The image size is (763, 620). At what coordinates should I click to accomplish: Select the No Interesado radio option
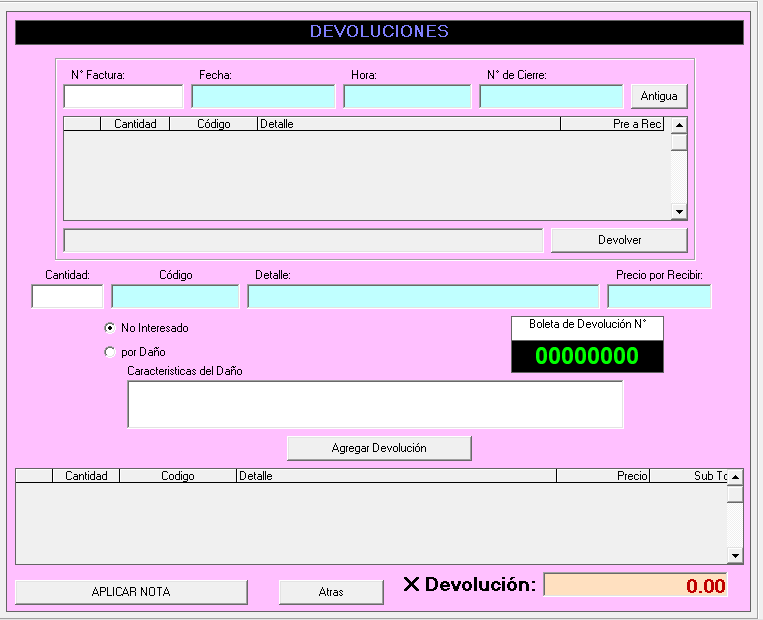[x=110, y=328]
